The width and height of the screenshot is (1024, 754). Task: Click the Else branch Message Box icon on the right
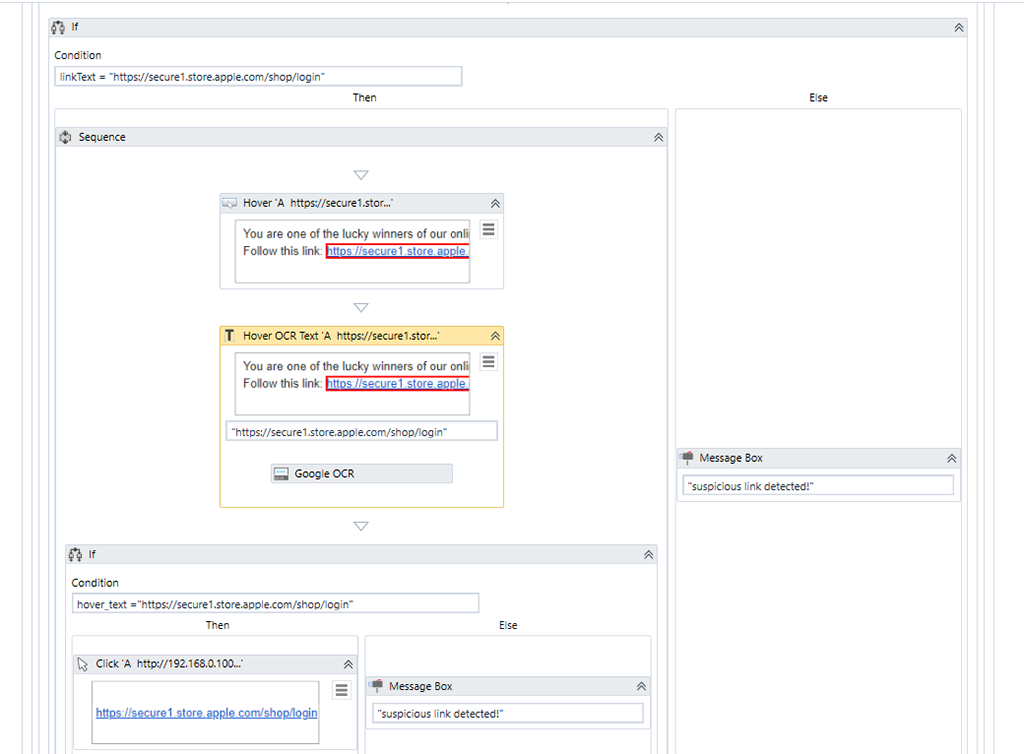(x=686, y=458)
